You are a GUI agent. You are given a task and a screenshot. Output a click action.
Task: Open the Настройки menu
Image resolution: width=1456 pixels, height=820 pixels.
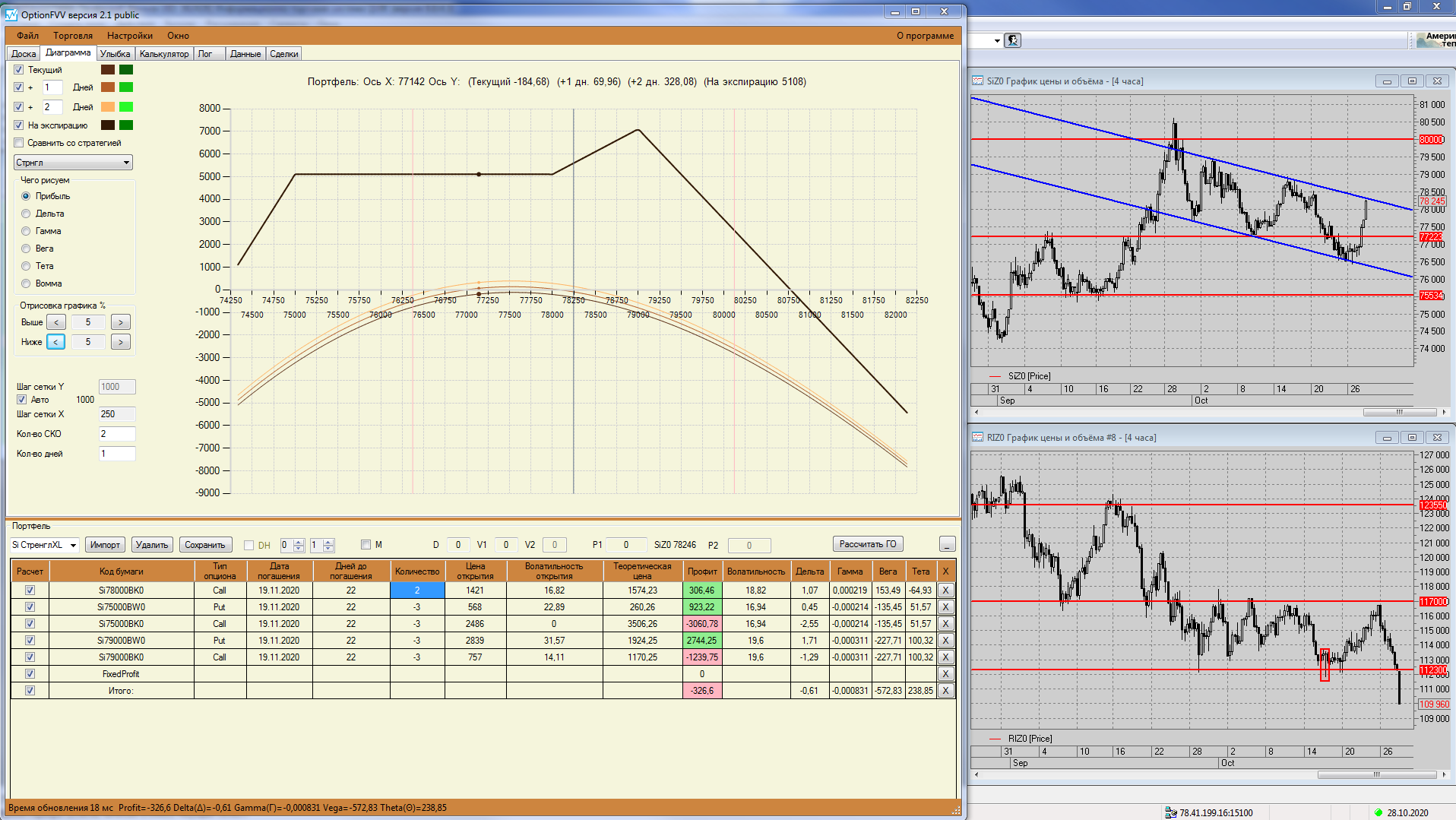(x=130, y=36)
